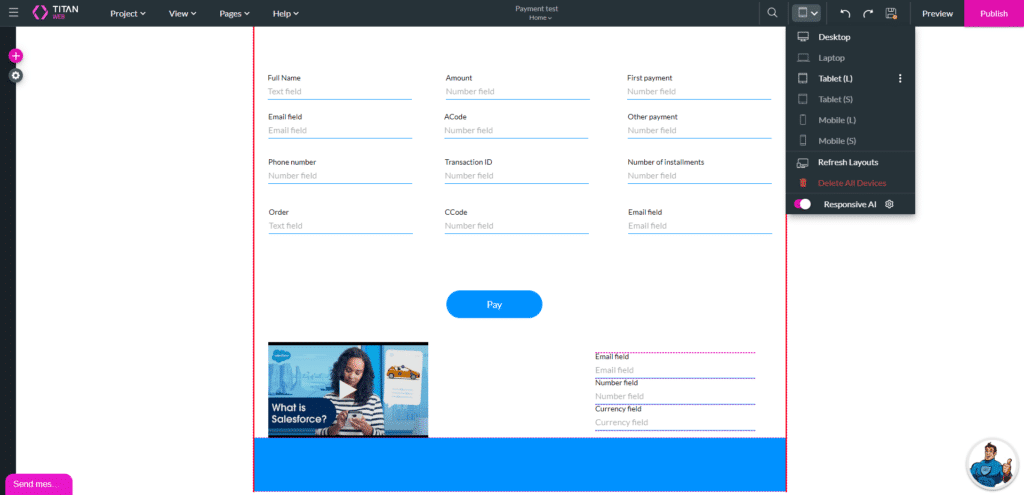This screenshot has height=495, width=1024.
Task: Click the Titan Web logo
Action: click(x=56, y=12)
